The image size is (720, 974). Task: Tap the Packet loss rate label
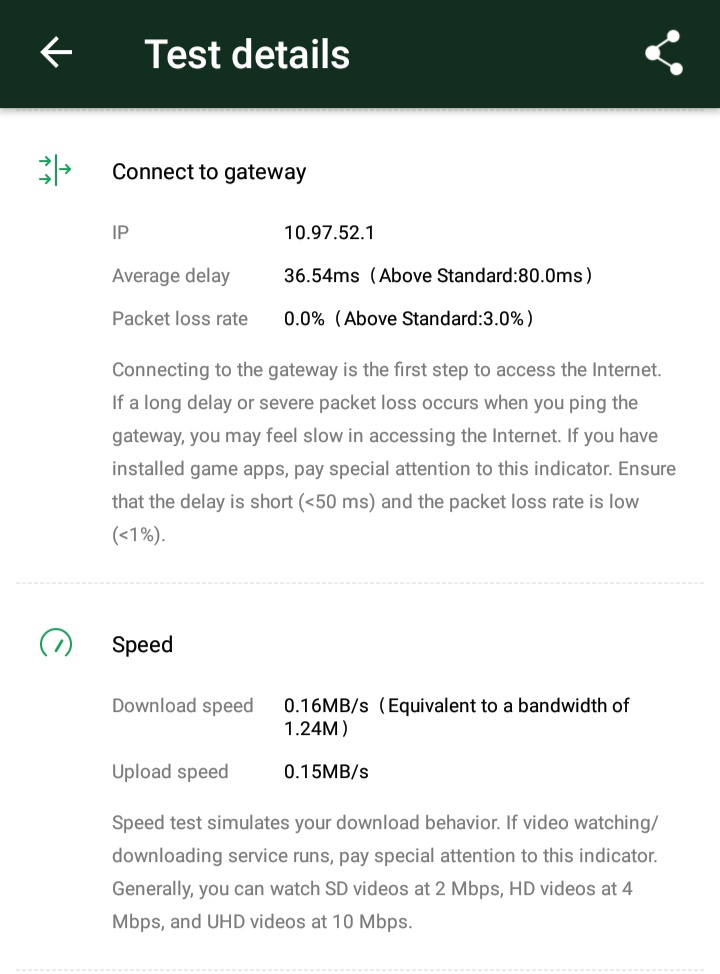[x=180, y=319]
